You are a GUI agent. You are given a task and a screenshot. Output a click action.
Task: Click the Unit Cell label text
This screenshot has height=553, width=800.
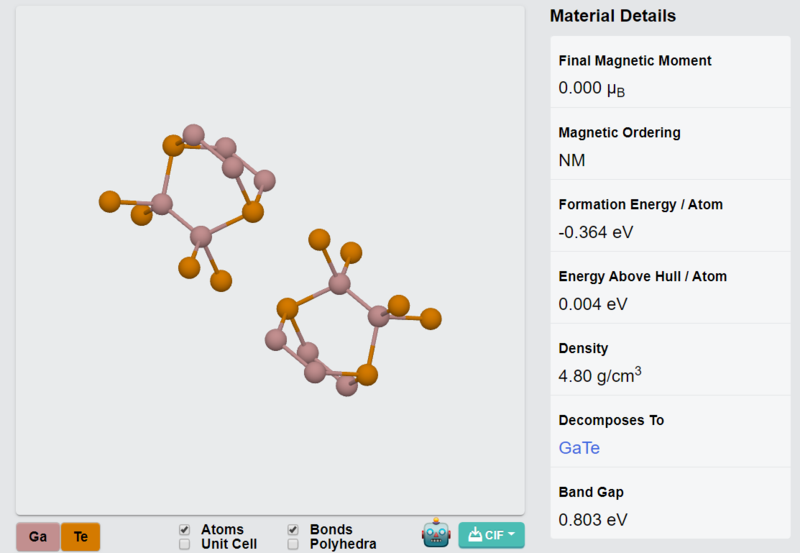tap(229, 544)
